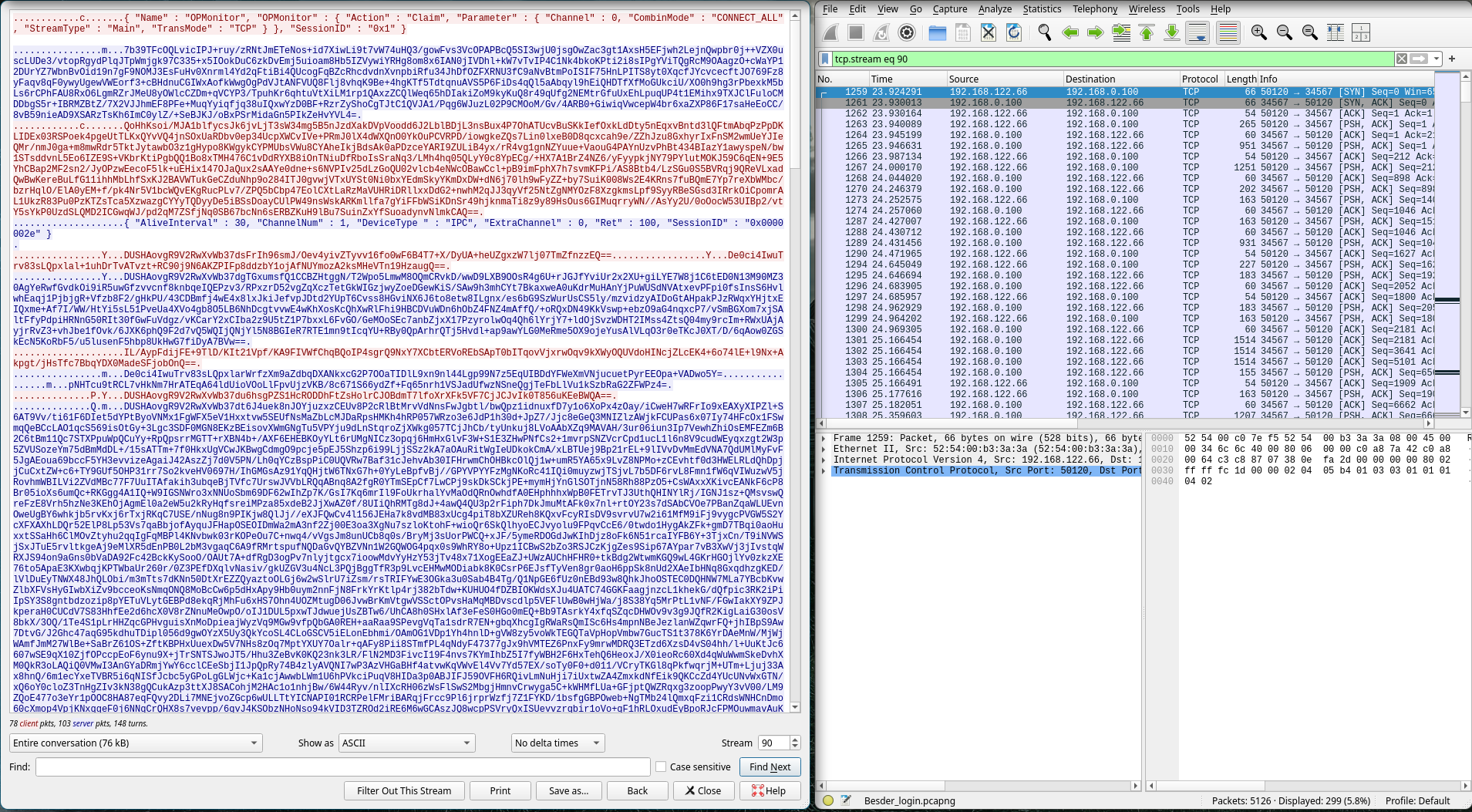This screenshot has width=1472, height=812.
Task: Click the display filter bookmark icon
Action: tap(825, 59)
